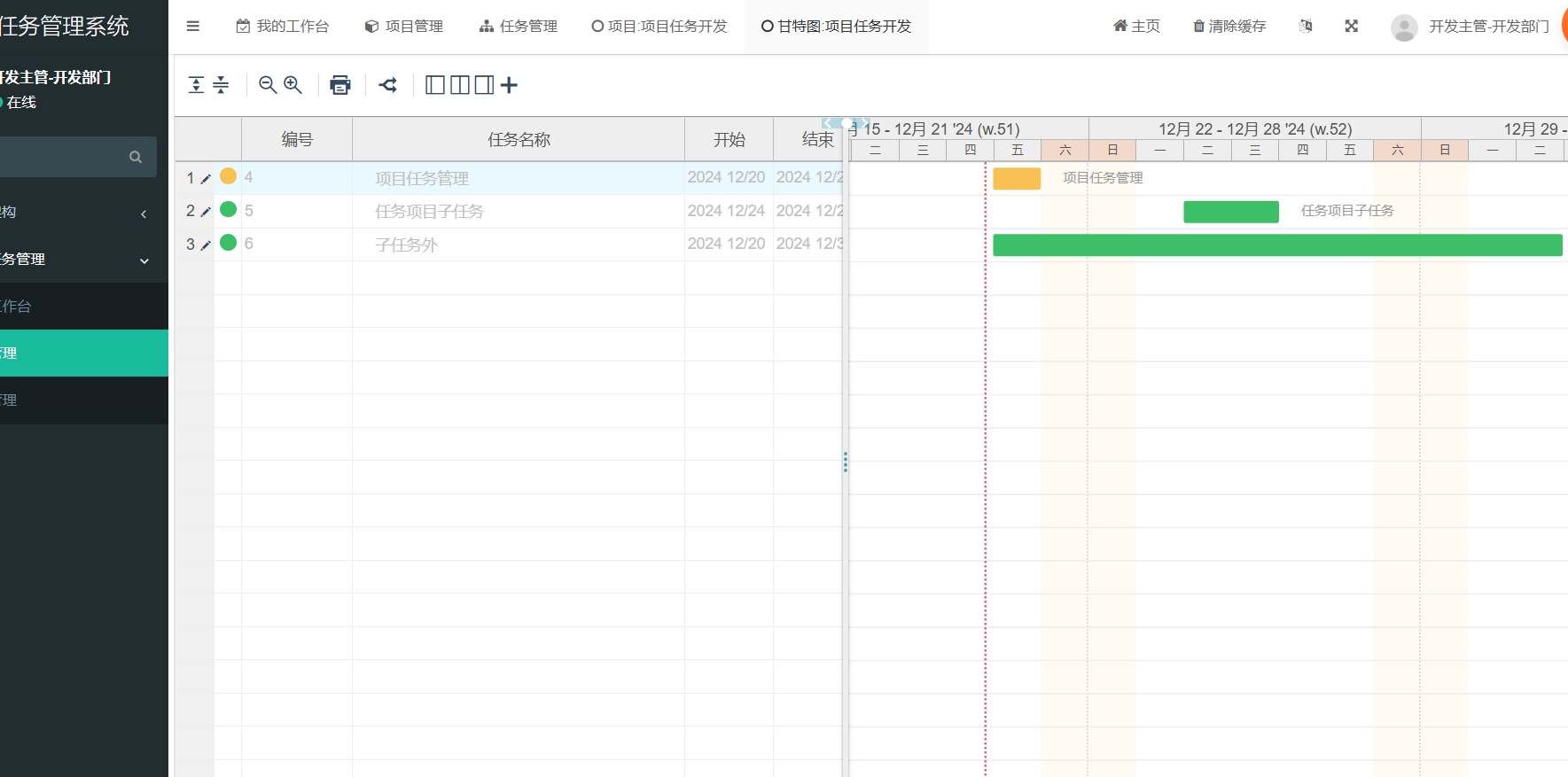Click the collapse all rows icon
The width and height of the screenshot is (1568, 777).
pyautogui.click(x=221, y=85)
